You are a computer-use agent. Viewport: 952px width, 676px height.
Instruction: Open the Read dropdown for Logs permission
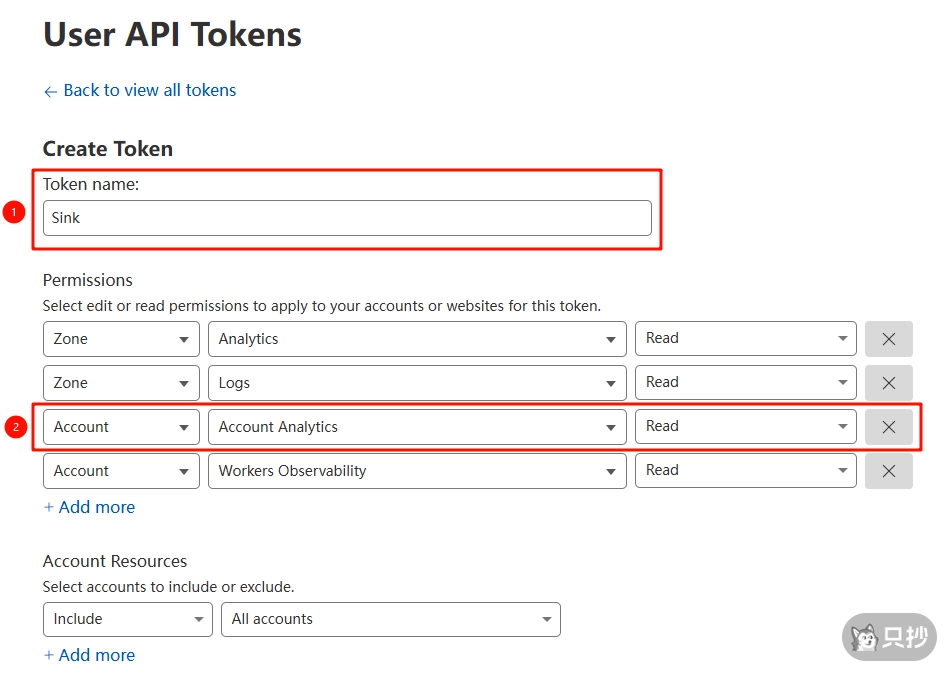[x=843, y=383]
